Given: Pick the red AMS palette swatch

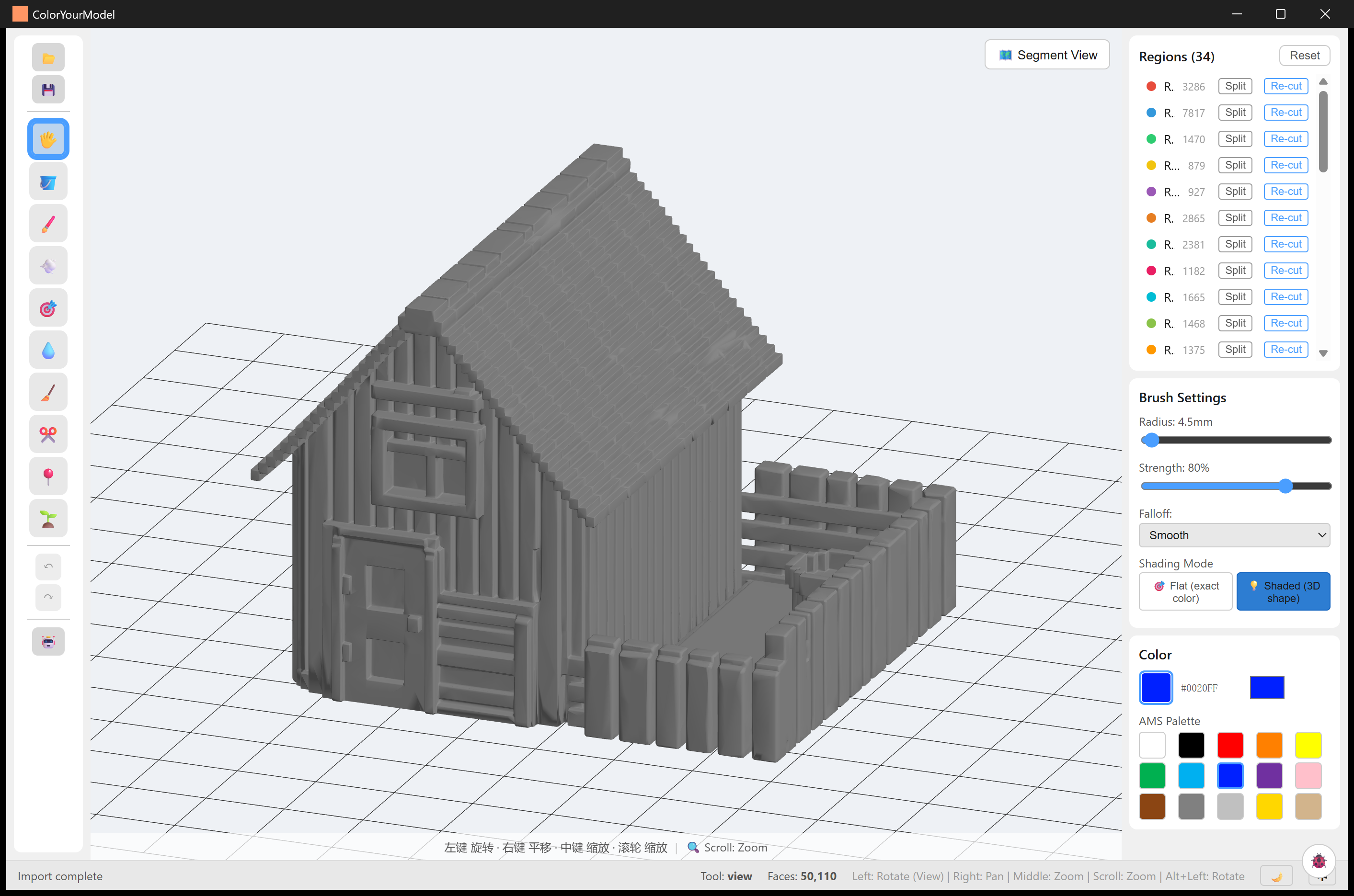Looking at the screenshot, I should 1230,745.
